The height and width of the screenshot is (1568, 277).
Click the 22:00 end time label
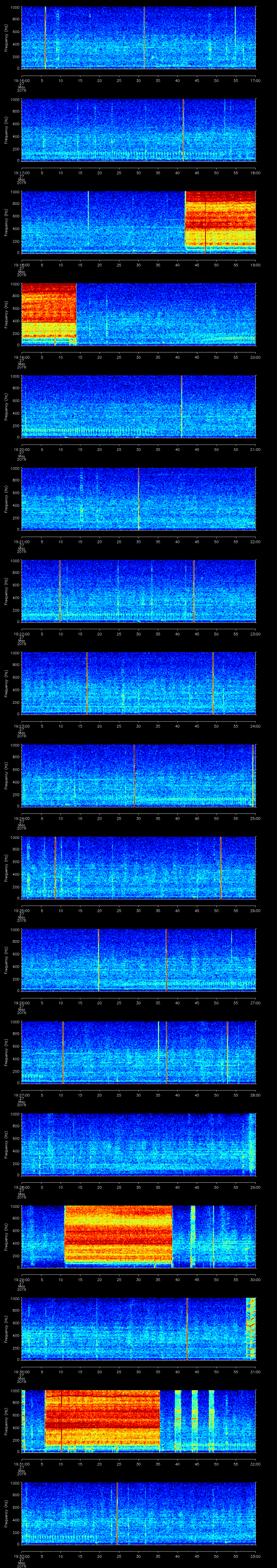[256, 542]
